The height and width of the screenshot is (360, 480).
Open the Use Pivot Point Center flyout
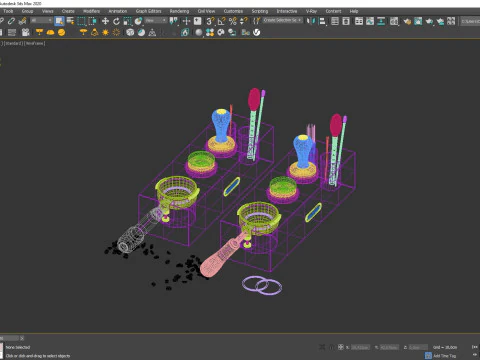click(174, 21)
